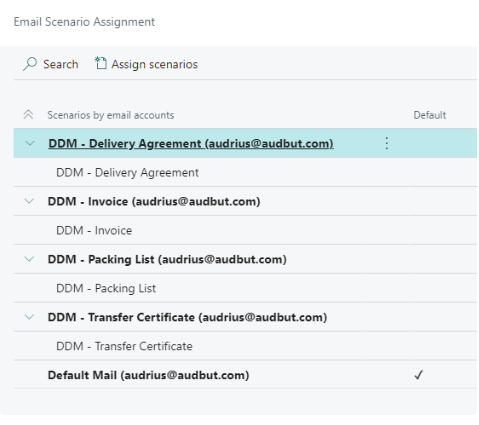Select the DDM - Invoice scenario child row
Viewport: 479px width, 425px height.
[245, 230]
